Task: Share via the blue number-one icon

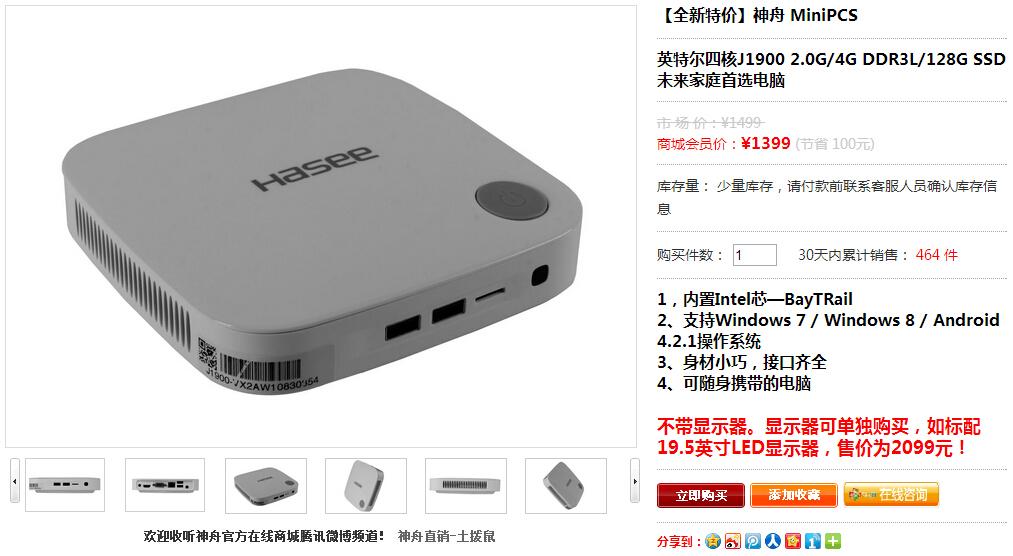Action: pos(813,541)
